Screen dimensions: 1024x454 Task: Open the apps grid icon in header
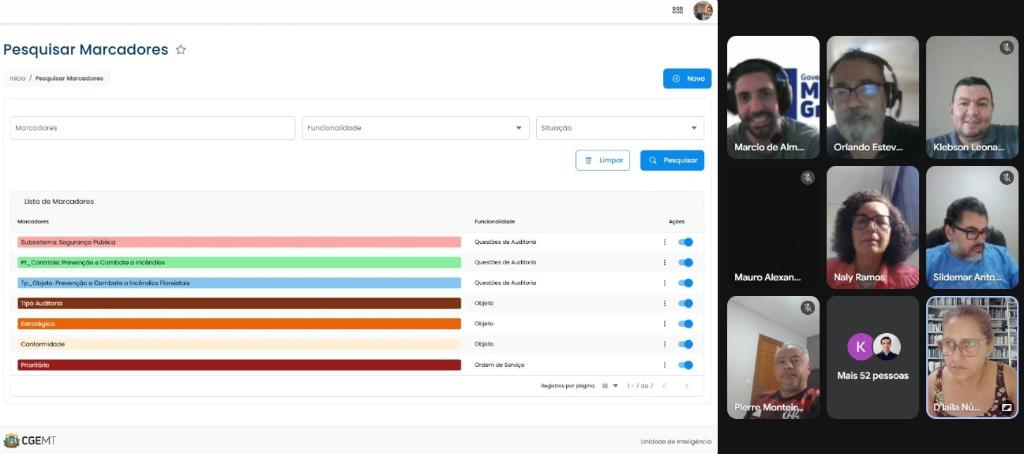[x=678, y=10]
